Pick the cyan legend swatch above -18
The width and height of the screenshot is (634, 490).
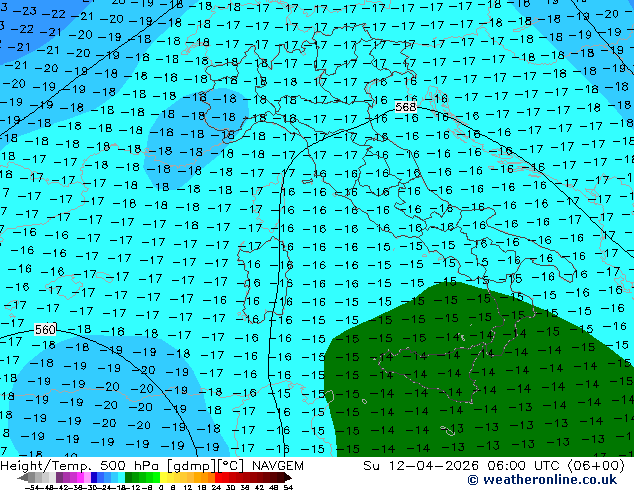point(121,477)
